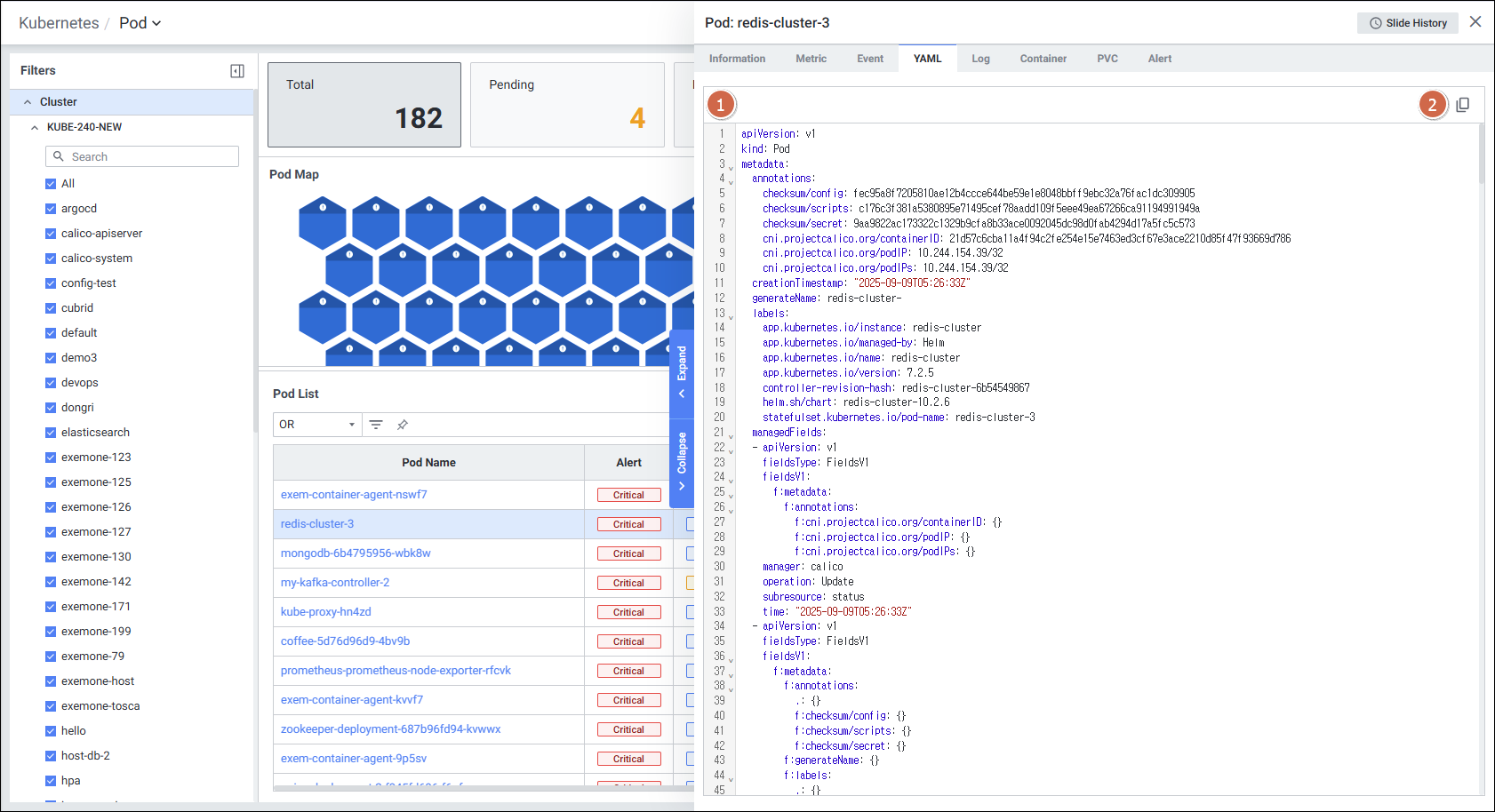Collapse the slide panel with Collapse handle
This screenshot has width=1495, height=812.
pyautogui.click(x=682, y=460)
